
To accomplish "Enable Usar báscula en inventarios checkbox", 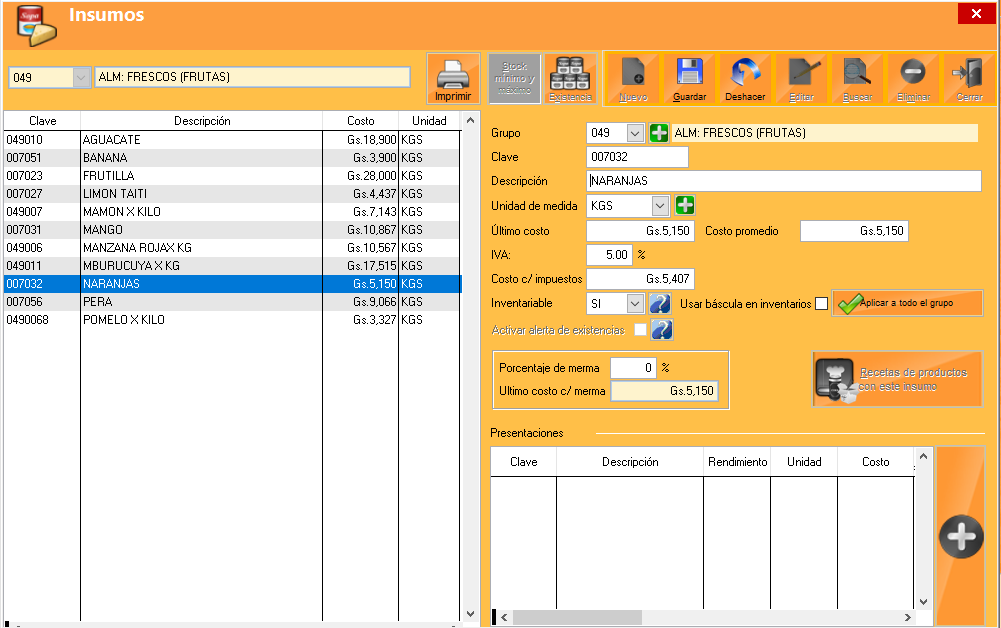I will click(x=822, y=304).
